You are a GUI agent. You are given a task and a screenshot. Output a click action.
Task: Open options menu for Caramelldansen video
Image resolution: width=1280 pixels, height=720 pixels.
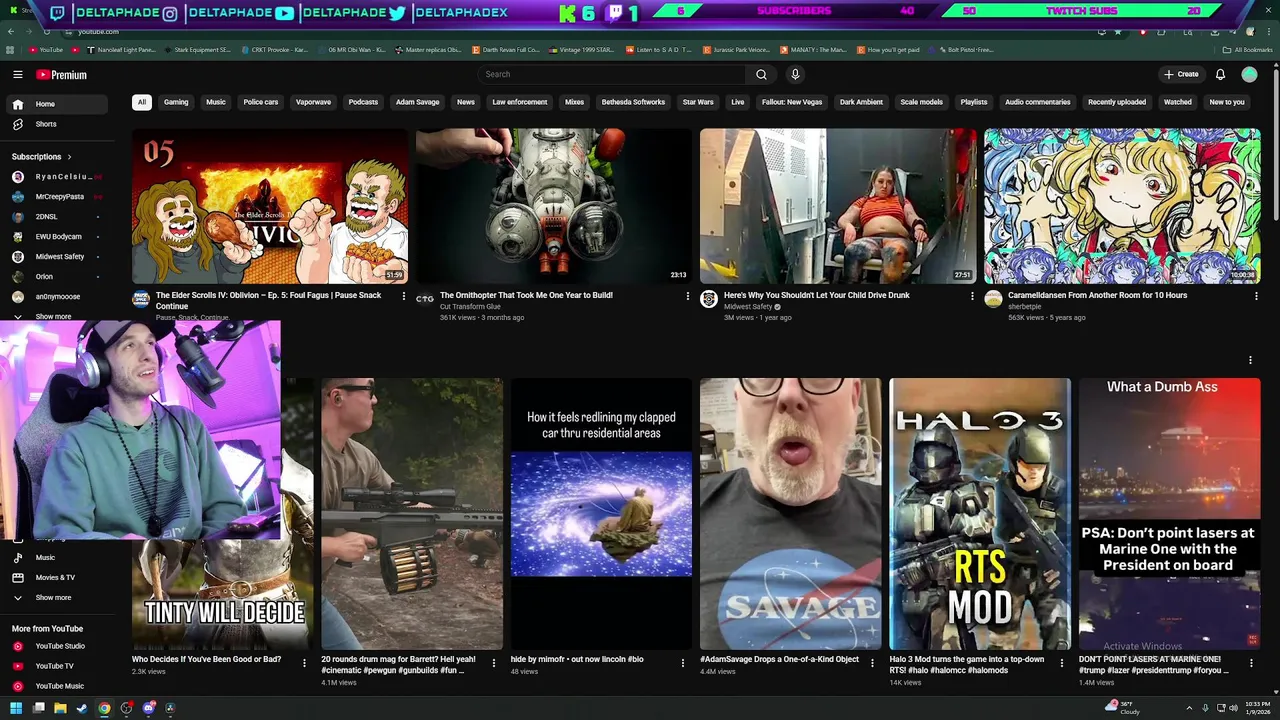coord(1256,296)
